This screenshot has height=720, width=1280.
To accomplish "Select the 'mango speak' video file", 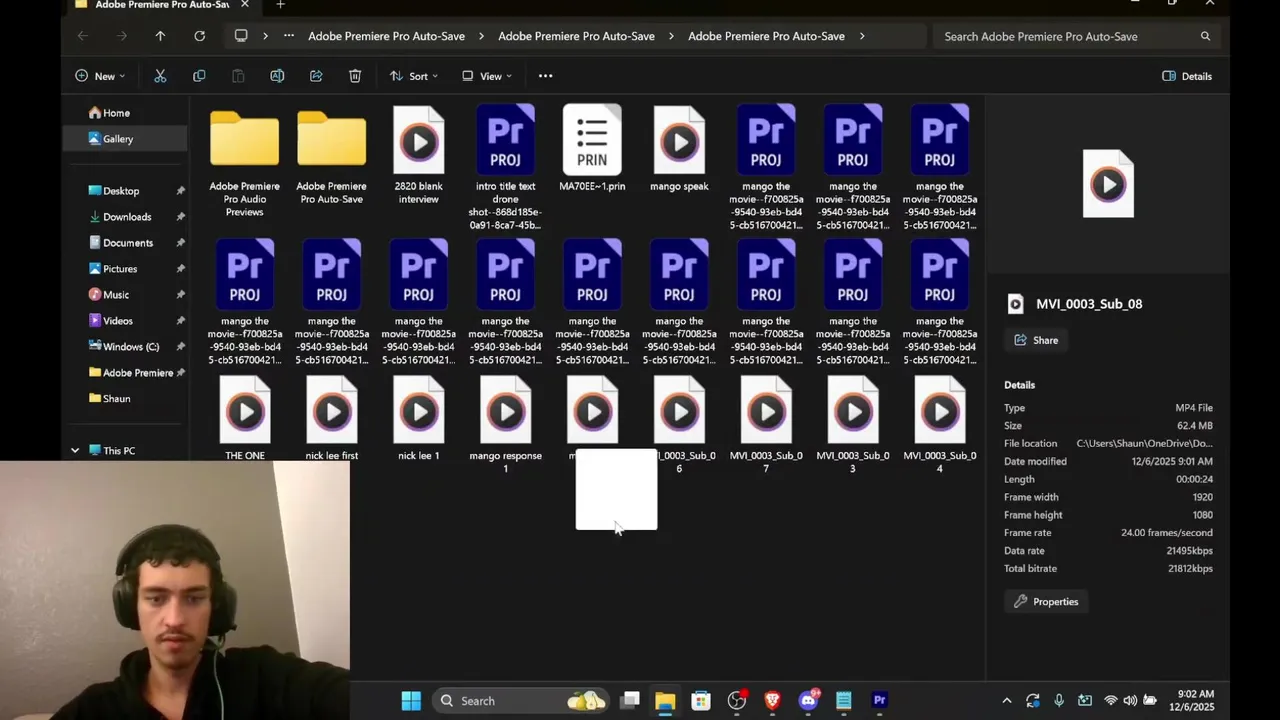I will (679, 148).
